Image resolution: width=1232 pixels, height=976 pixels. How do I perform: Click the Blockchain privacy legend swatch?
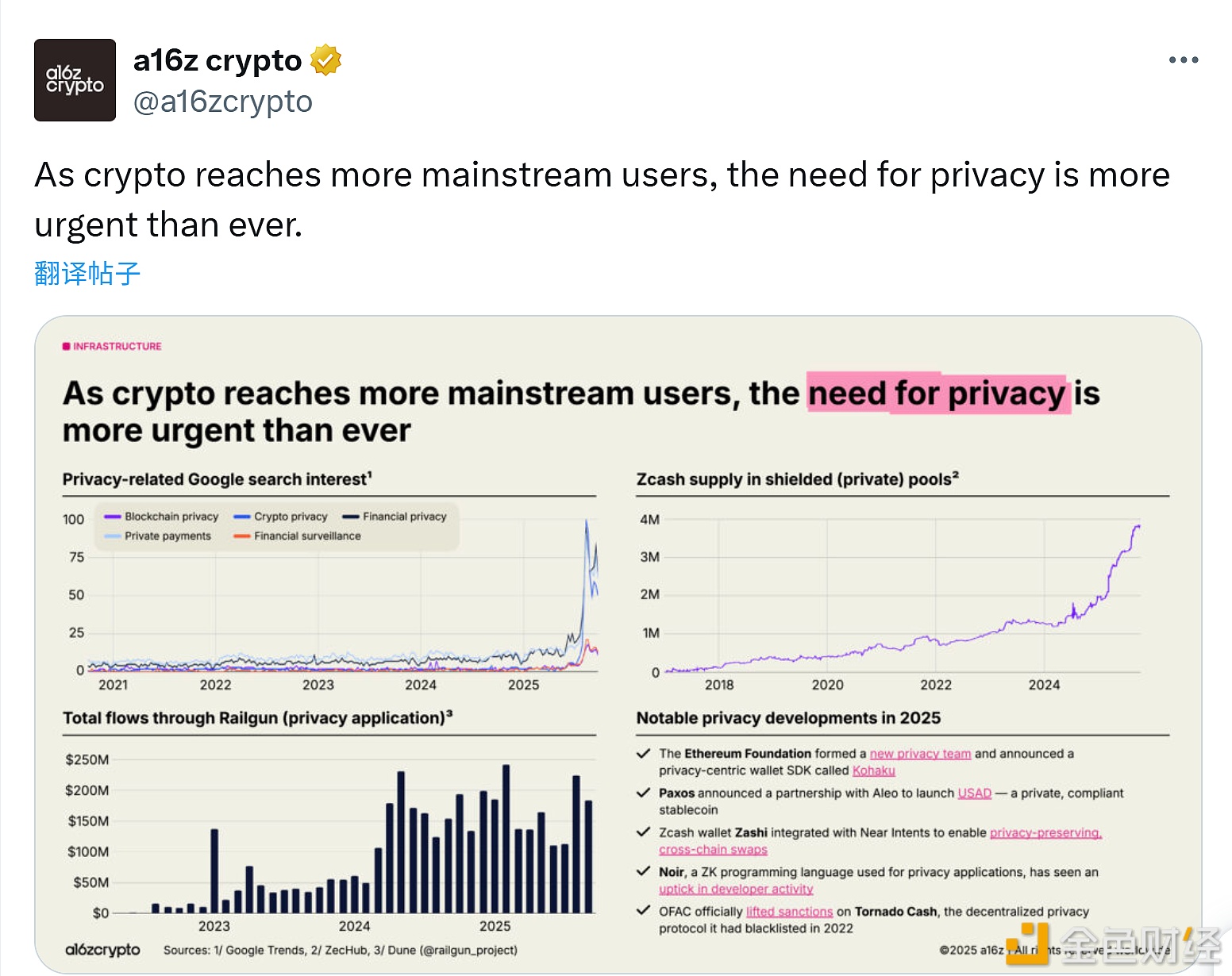click(x=112, y=517)
